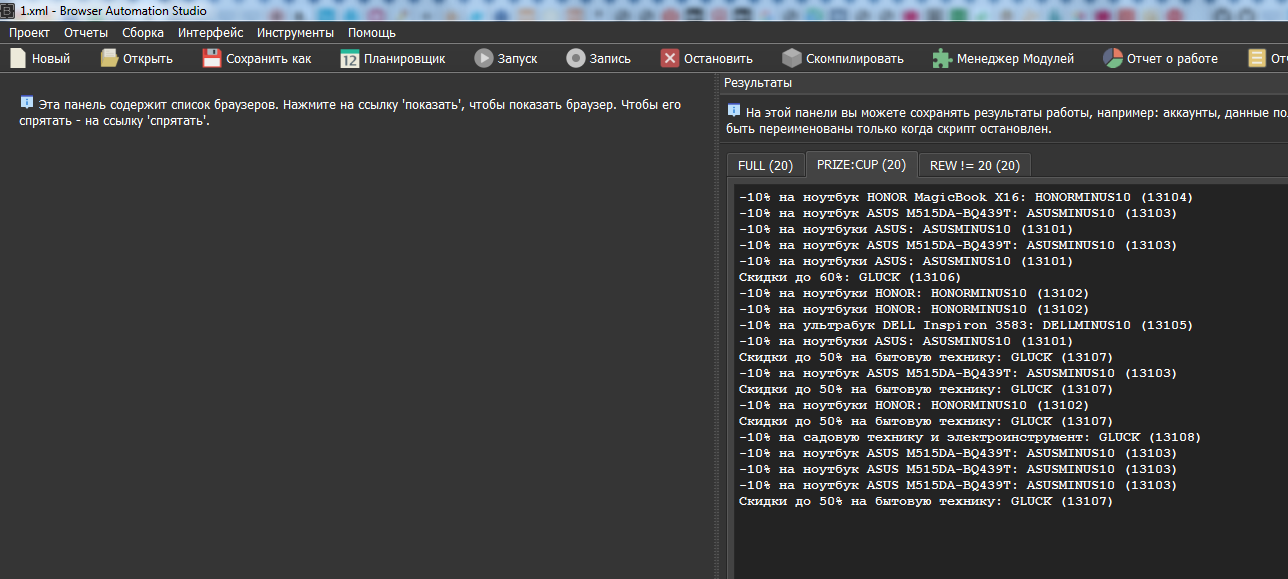Click the Результаты panel title
1288x579 pixels.
pos(758,83)
